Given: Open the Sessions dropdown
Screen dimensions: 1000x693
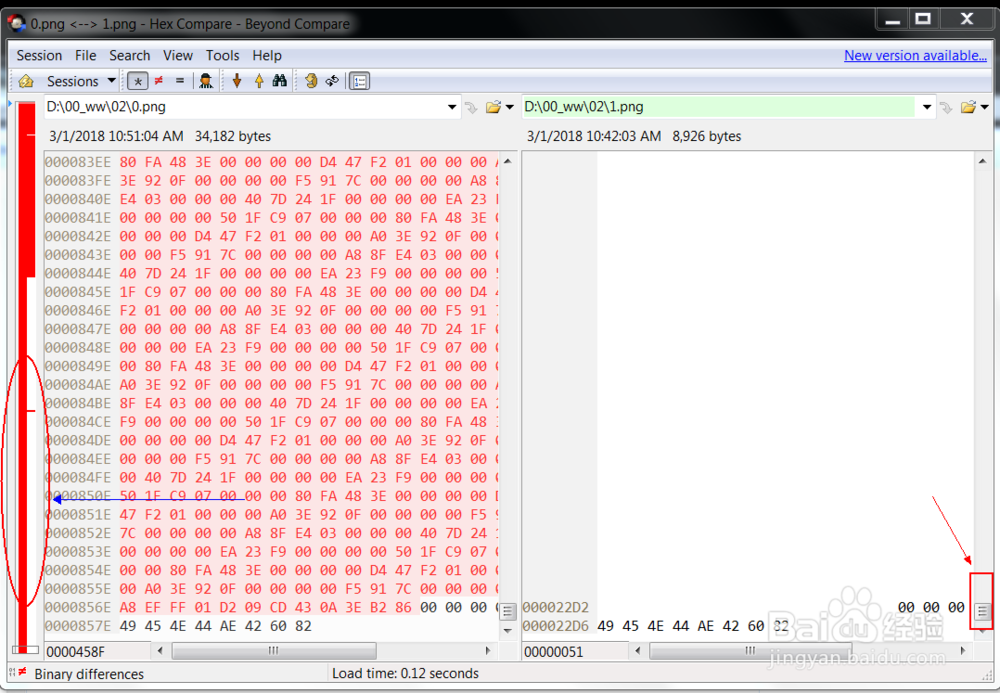Looking at the screenshot, I should (81, 81).
